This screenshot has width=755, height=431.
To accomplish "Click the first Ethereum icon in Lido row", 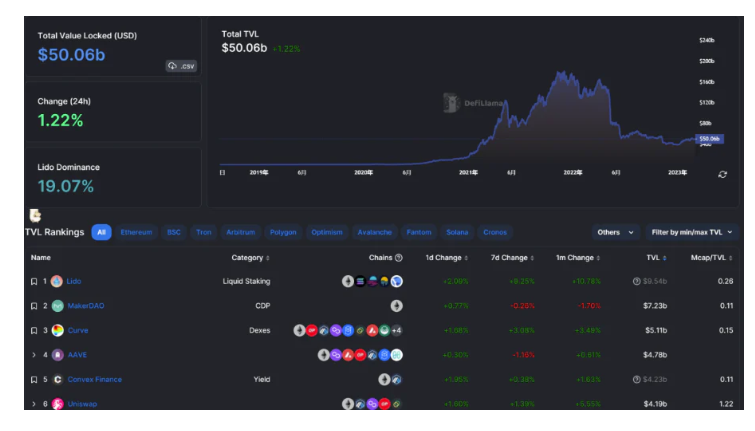I will coord(348,281).
